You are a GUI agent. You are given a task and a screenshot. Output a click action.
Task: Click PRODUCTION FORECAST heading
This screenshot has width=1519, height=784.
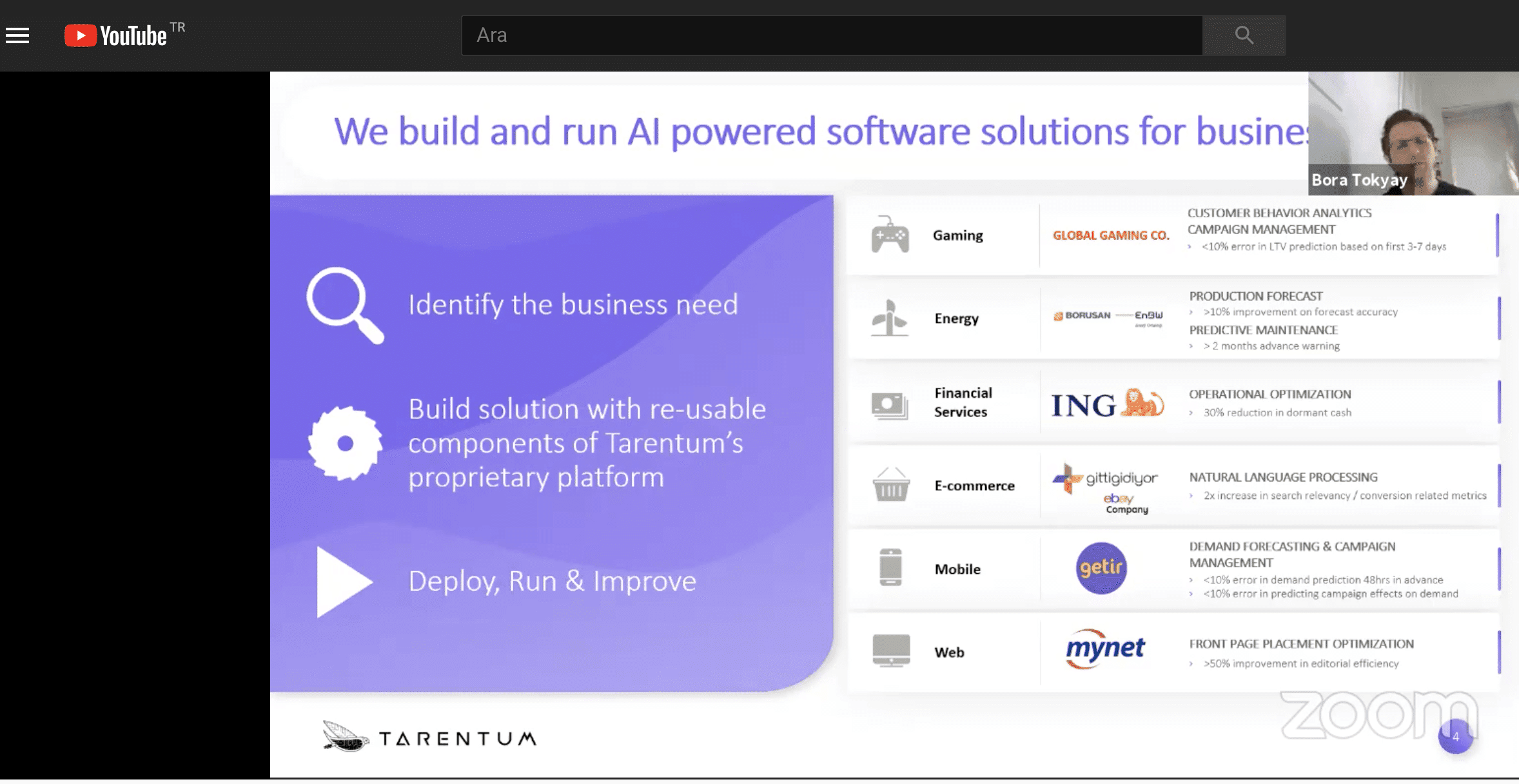click(x=1256, y=296)
